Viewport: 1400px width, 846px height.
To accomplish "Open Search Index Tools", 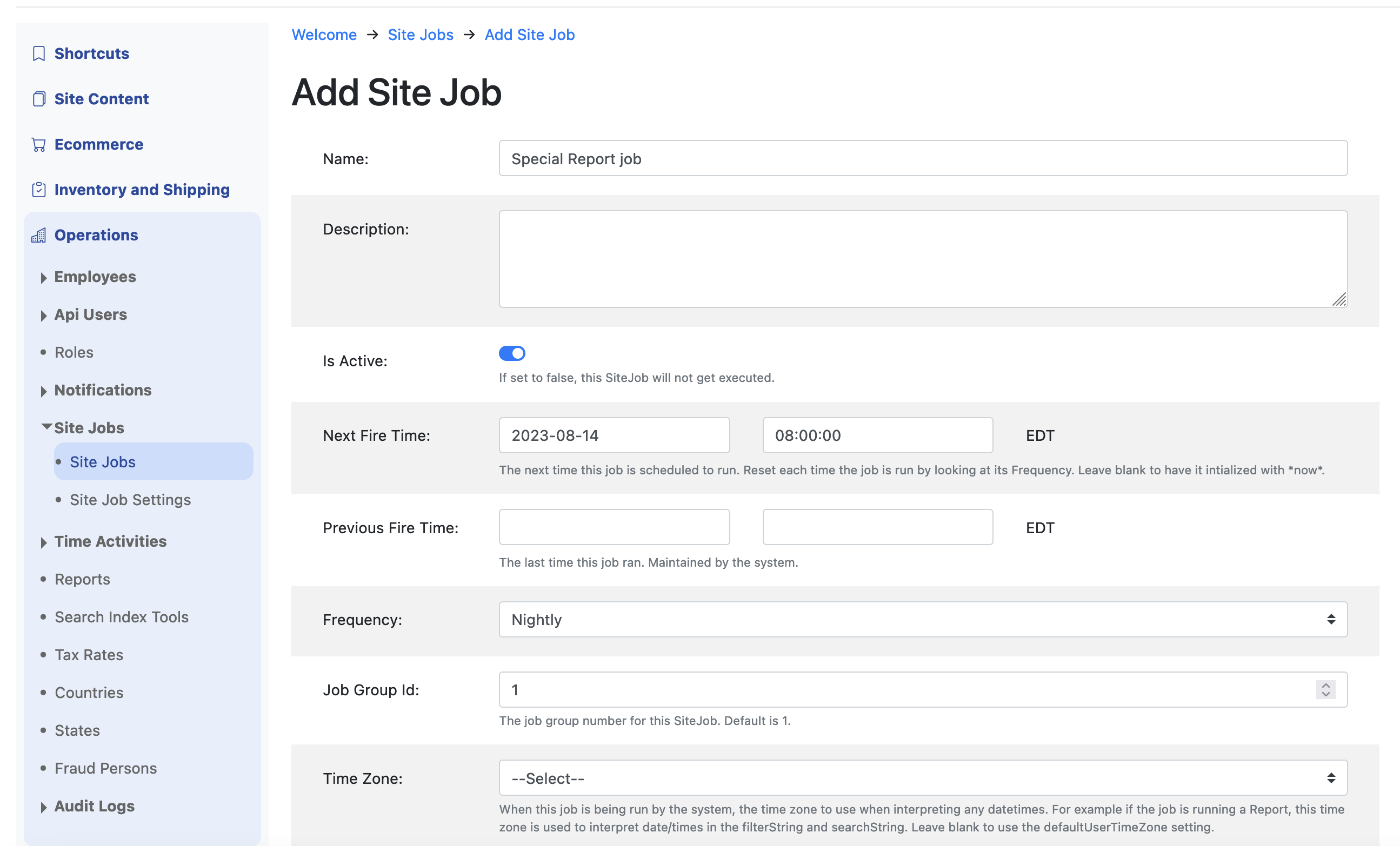I will [122, 616].
